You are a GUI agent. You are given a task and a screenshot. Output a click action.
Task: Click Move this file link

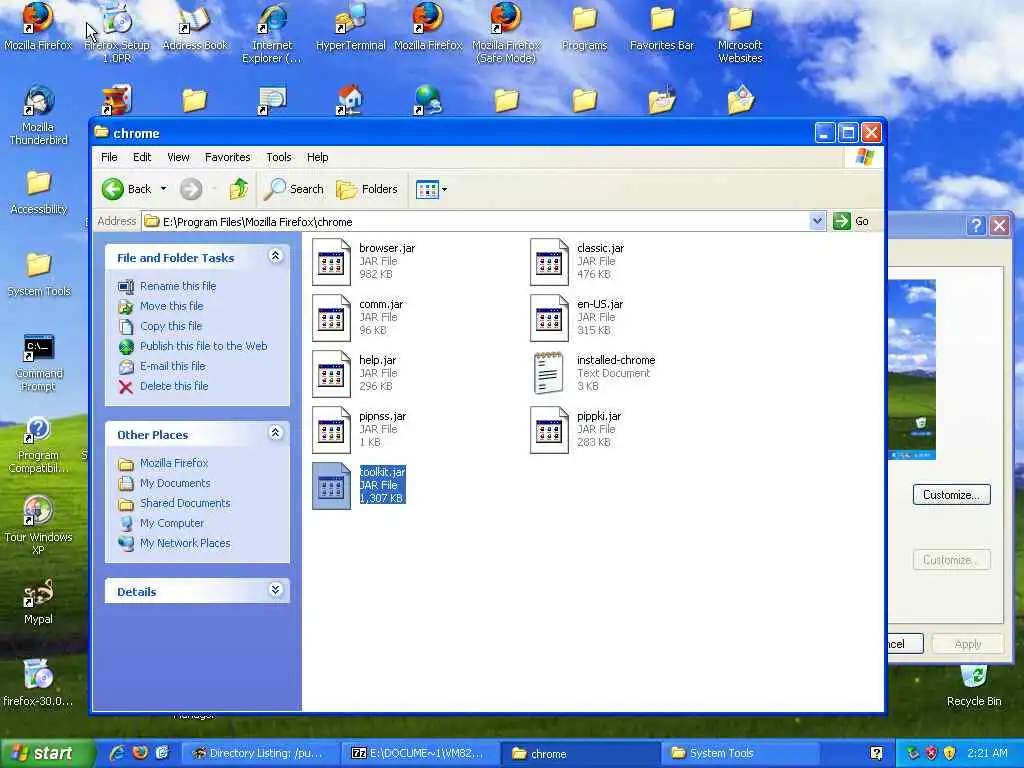pos(171,306)
